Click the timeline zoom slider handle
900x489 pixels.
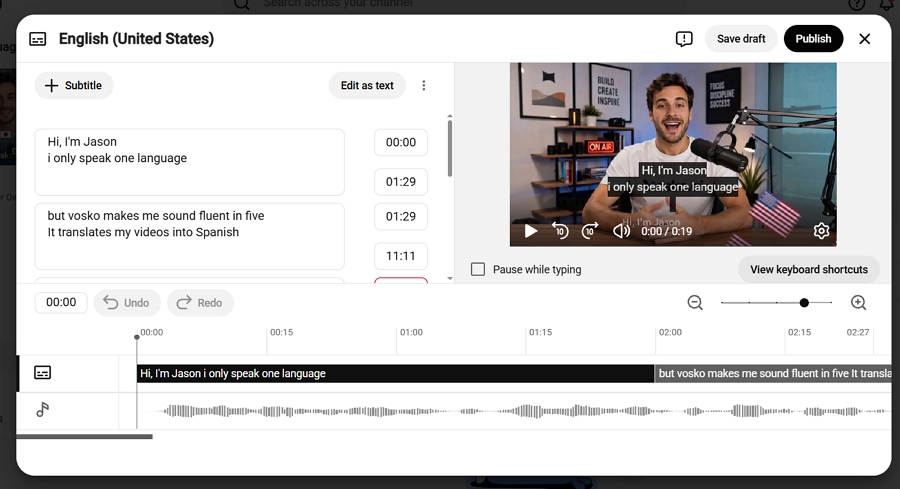804,302
